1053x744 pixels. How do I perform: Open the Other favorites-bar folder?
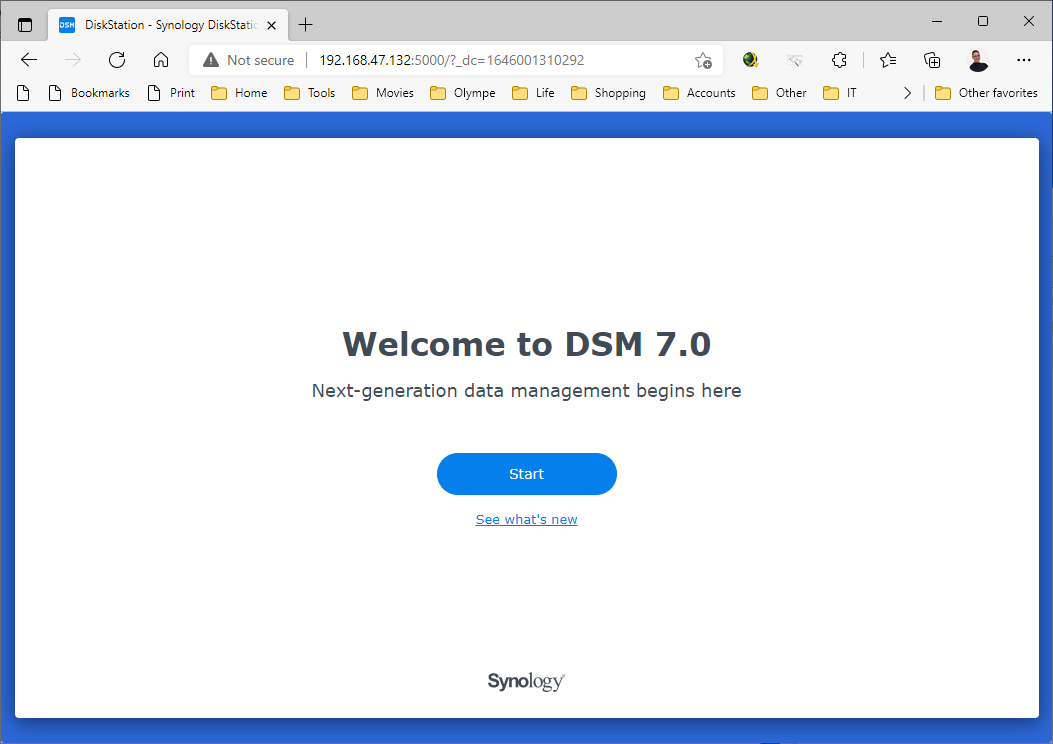(x=780, y=93)
